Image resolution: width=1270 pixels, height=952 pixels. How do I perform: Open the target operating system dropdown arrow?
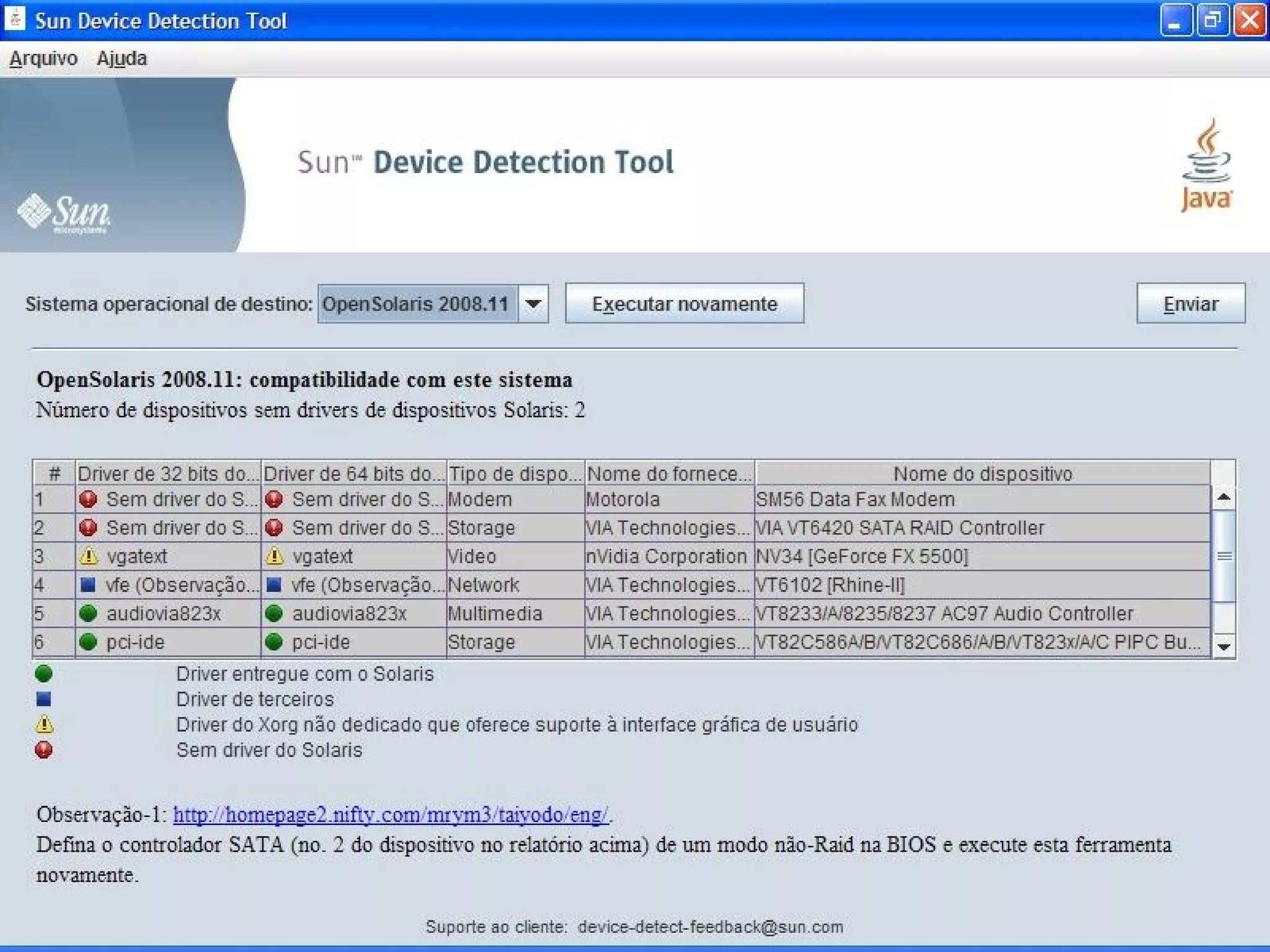(x=533, y=304)
